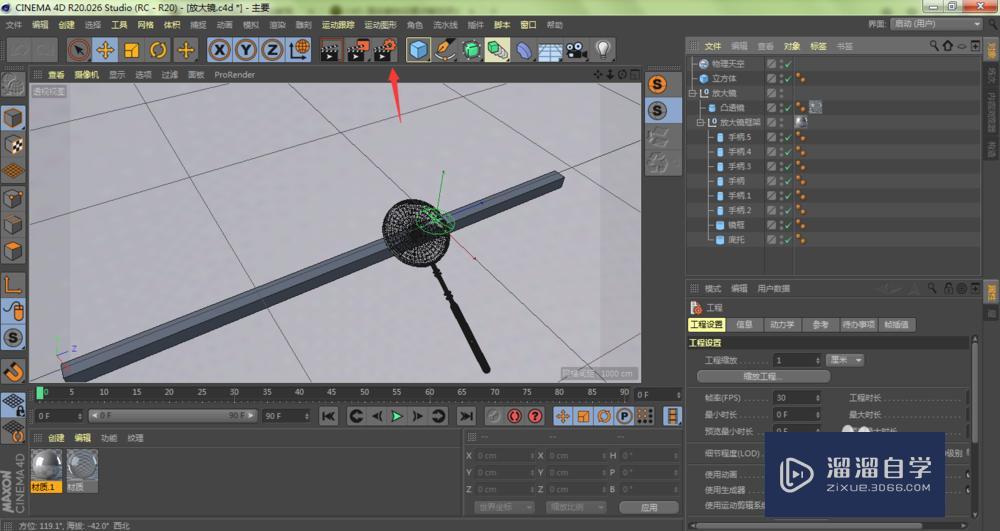Play the animation forward
1000x531 pixels.
(x=397, y=416)
